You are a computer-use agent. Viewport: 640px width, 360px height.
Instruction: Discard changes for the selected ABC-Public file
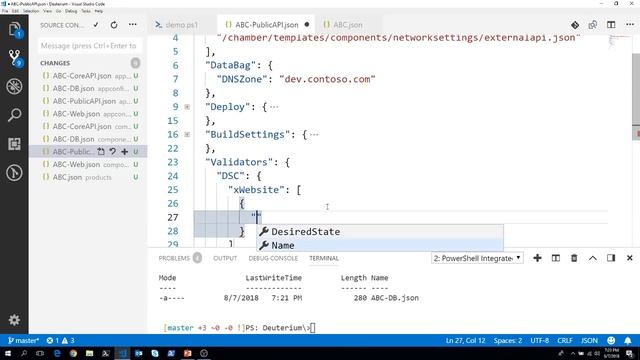coord(113,152)
